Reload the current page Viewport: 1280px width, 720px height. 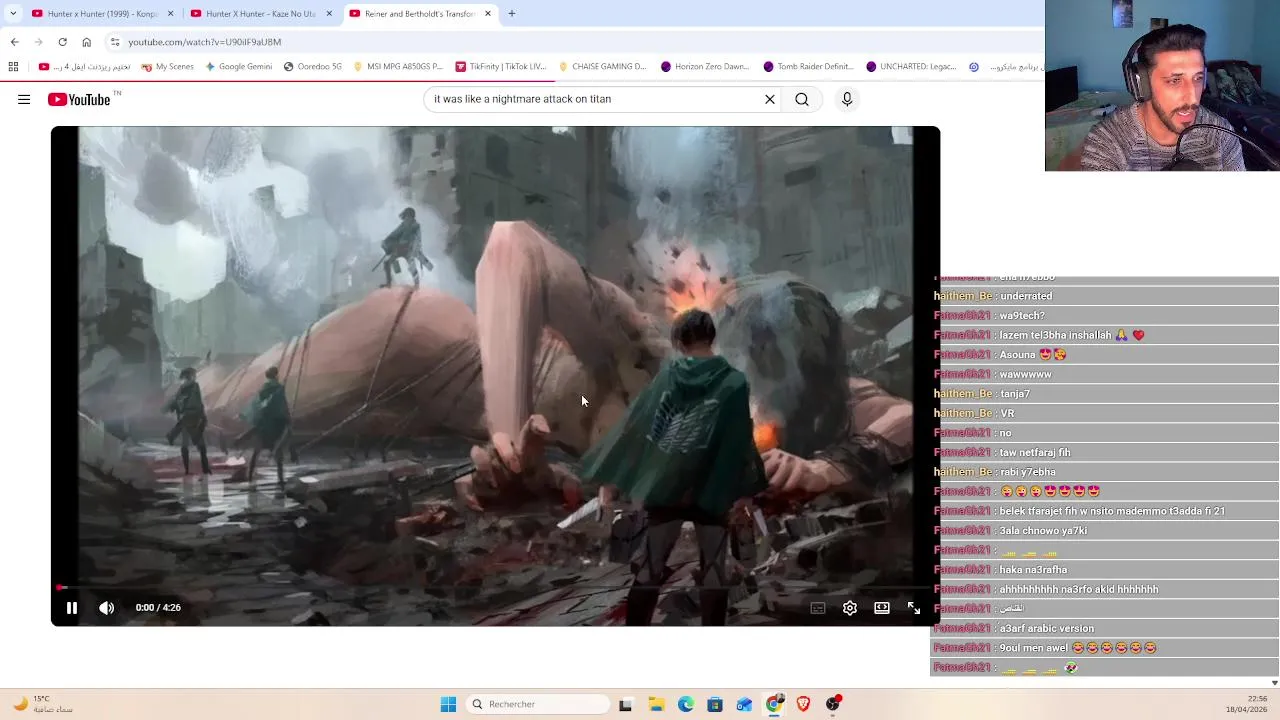(x=62, y=42)
